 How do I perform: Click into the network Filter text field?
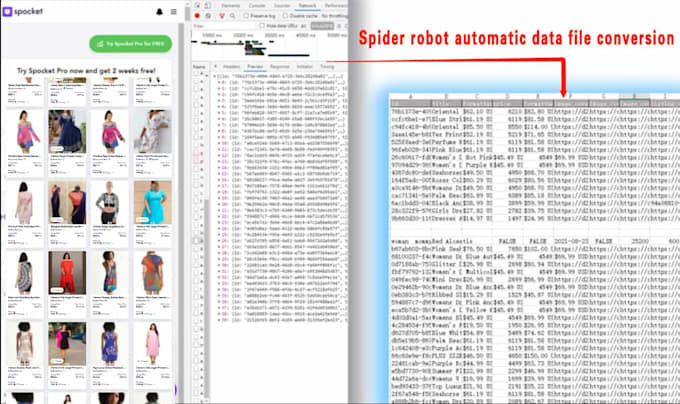(x=223, y=26)
